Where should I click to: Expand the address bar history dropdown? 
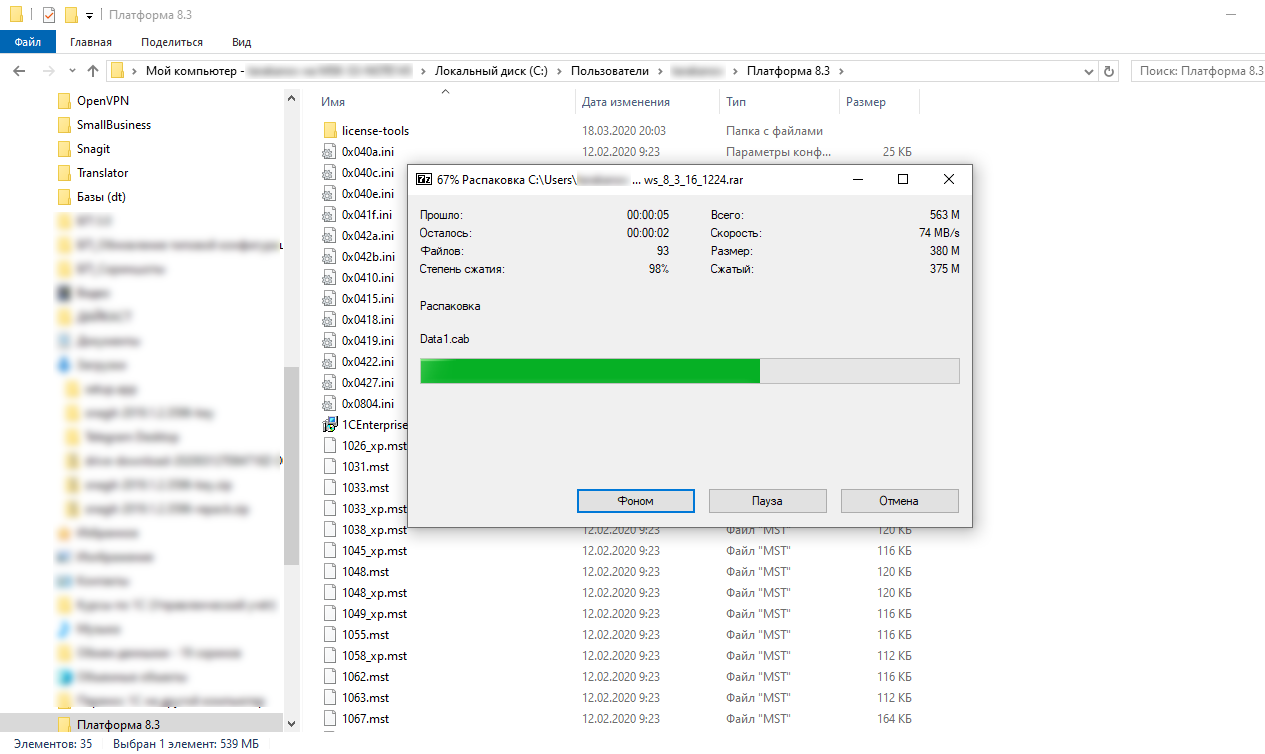pos(1089,71)
